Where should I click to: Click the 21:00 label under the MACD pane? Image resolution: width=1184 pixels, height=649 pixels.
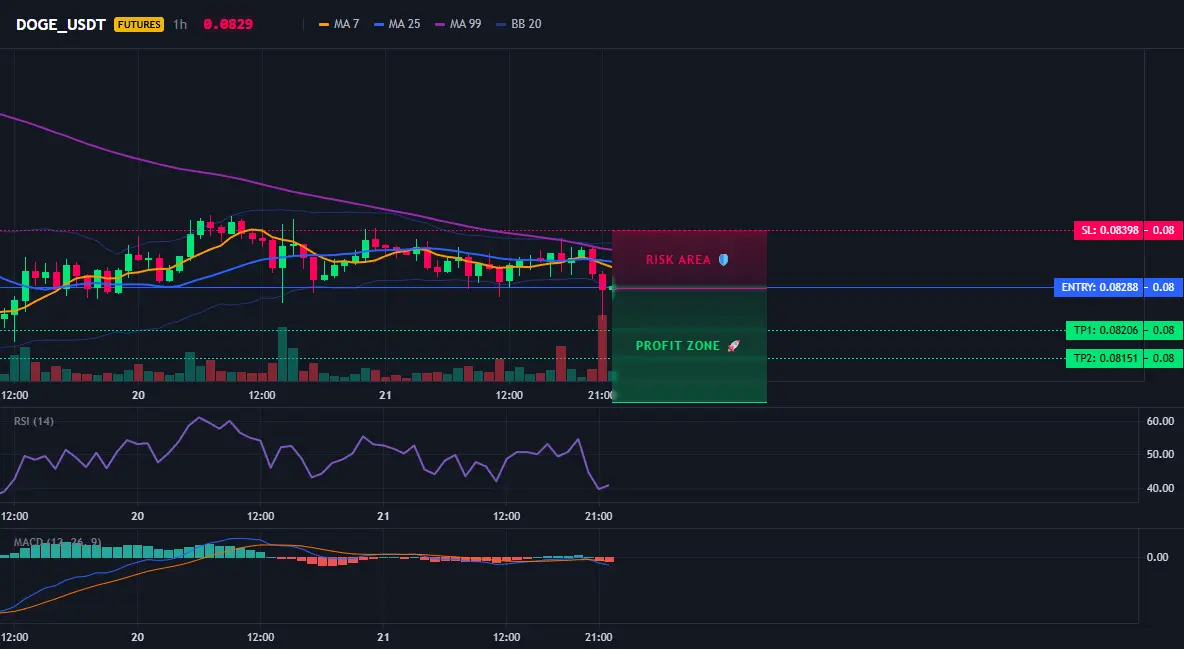point(598,637)
